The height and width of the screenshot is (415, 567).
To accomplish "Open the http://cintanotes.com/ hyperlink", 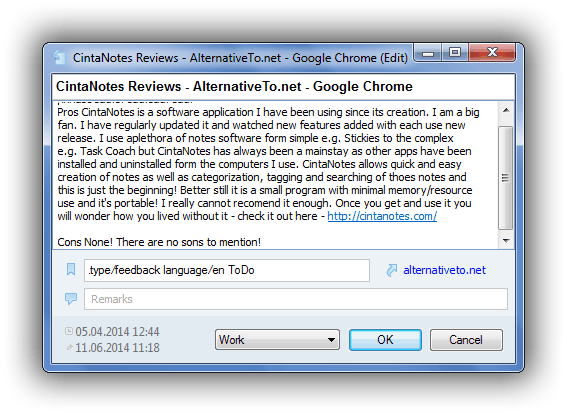I will [382, 216].
